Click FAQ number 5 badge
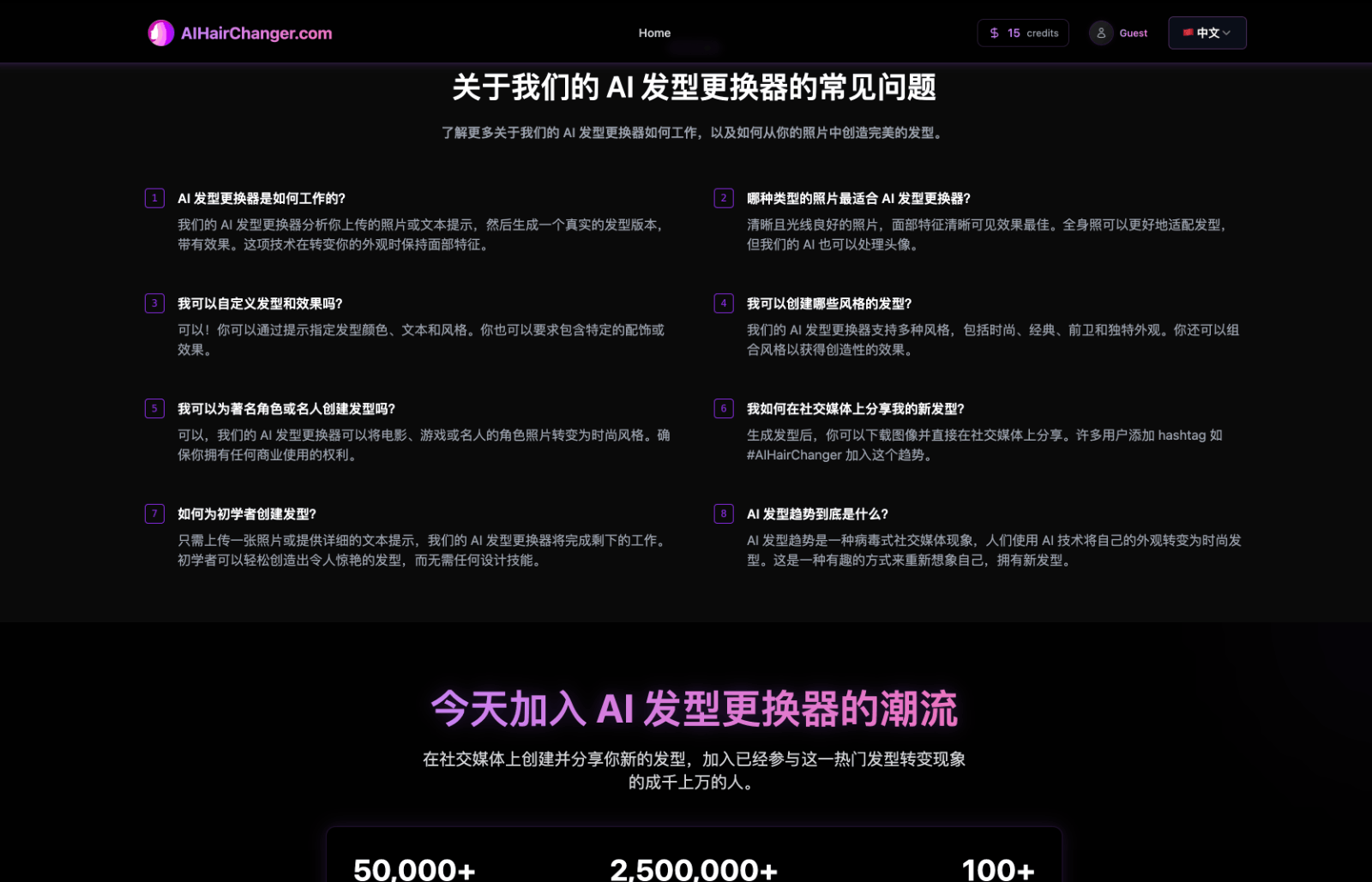 click(x=154, y=409)
